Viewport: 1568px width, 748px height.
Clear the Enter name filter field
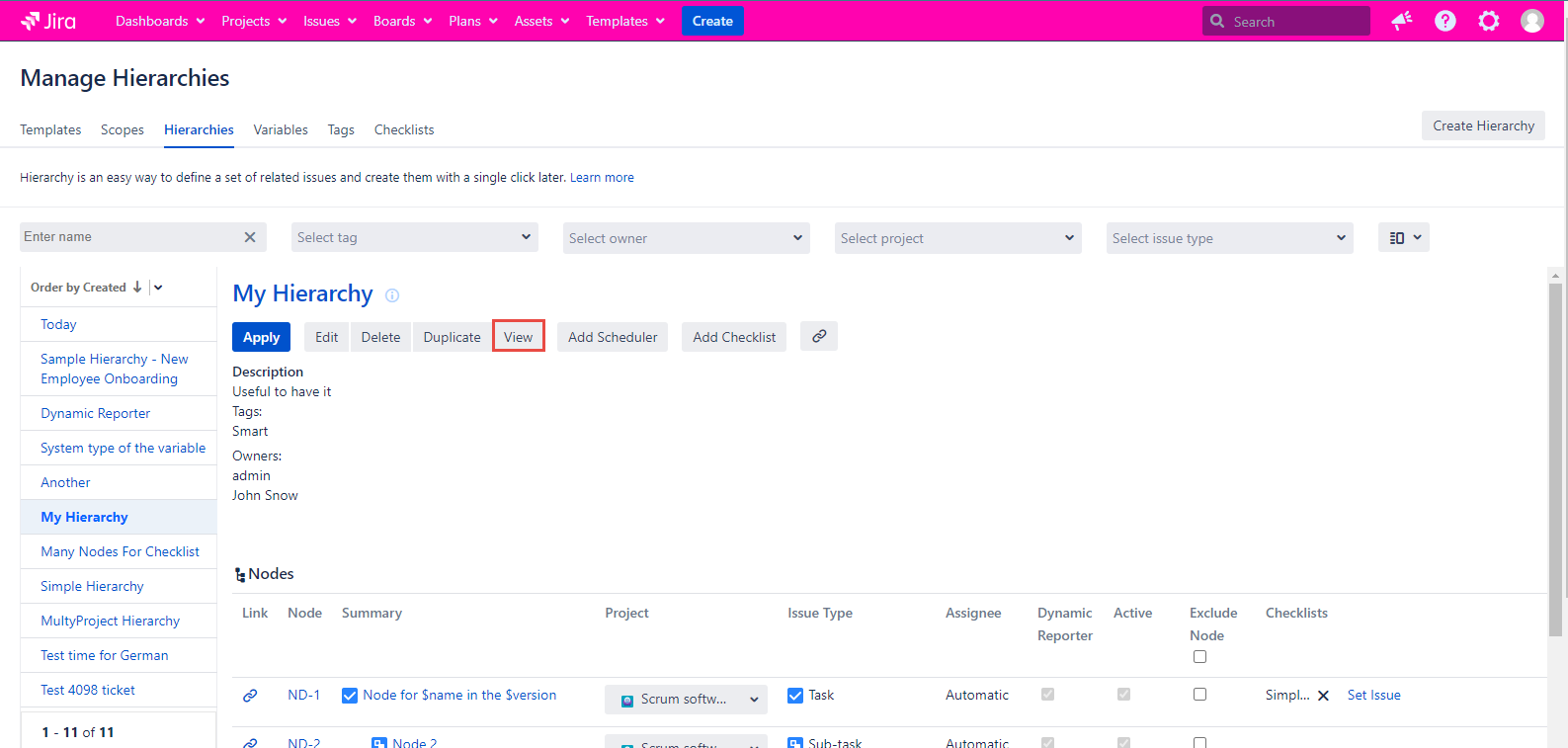[x=250, y=237]
